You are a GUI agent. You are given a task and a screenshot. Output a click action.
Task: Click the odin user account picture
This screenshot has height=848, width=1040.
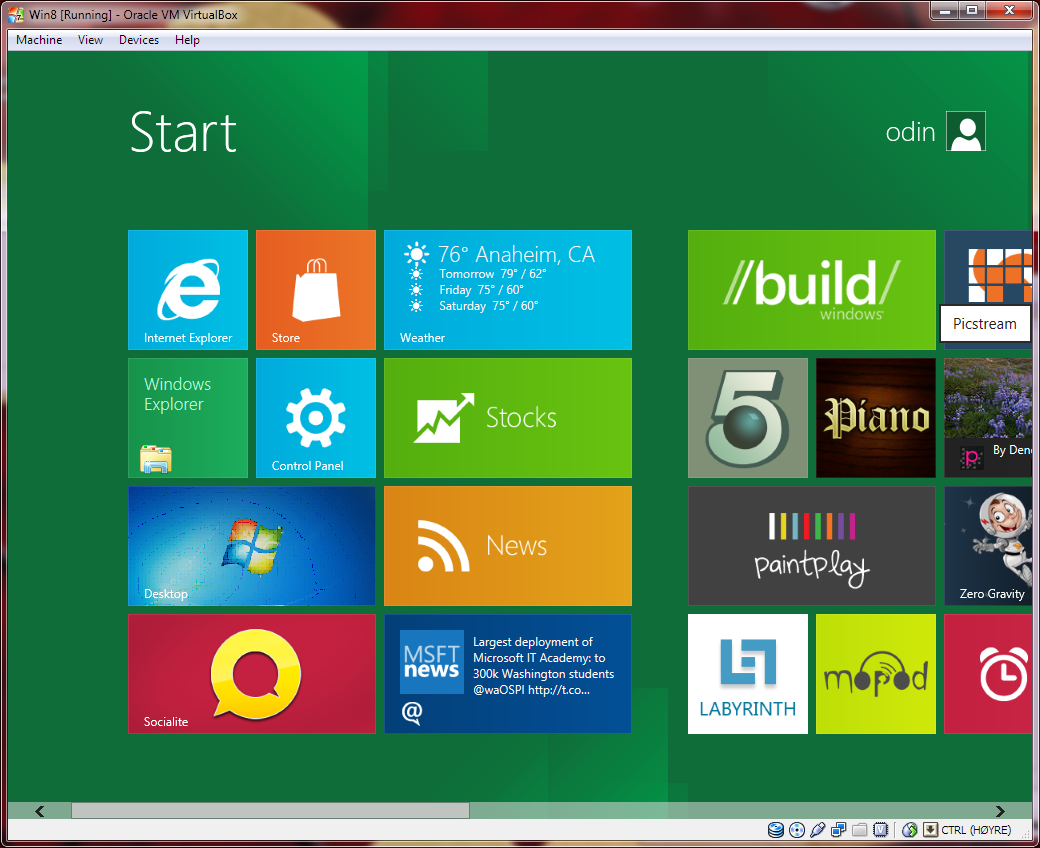[x=966, y=131]
